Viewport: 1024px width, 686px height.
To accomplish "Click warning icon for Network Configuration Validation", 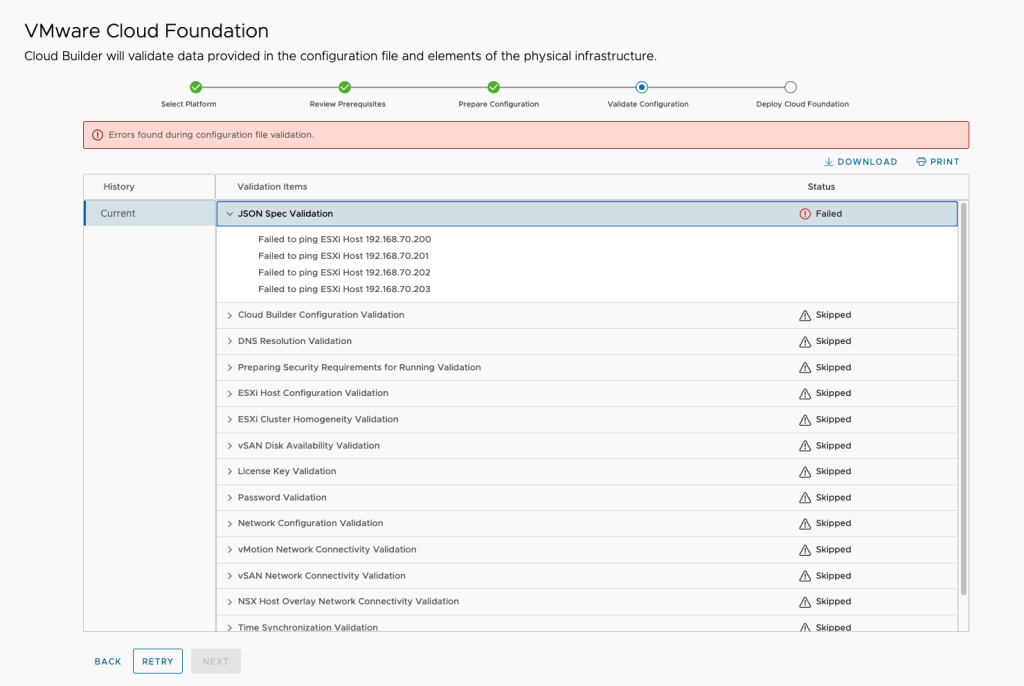I will click(805, 523).
